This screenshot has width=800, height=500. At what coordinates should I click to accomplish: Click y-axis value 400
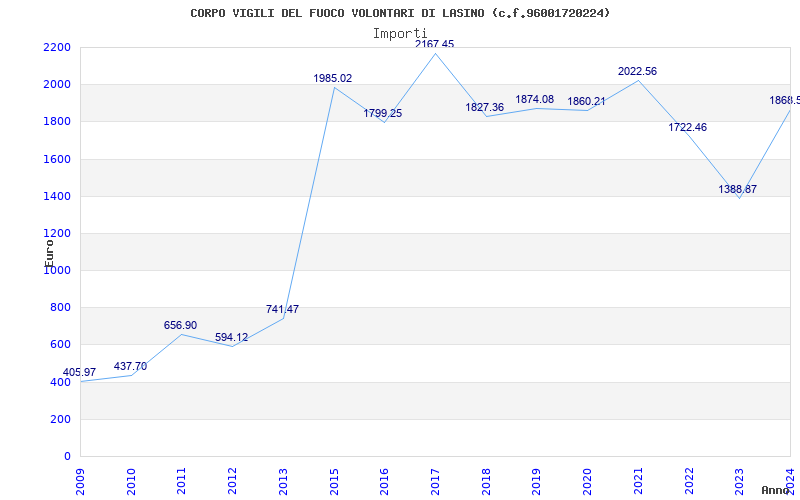click(61, 382)
